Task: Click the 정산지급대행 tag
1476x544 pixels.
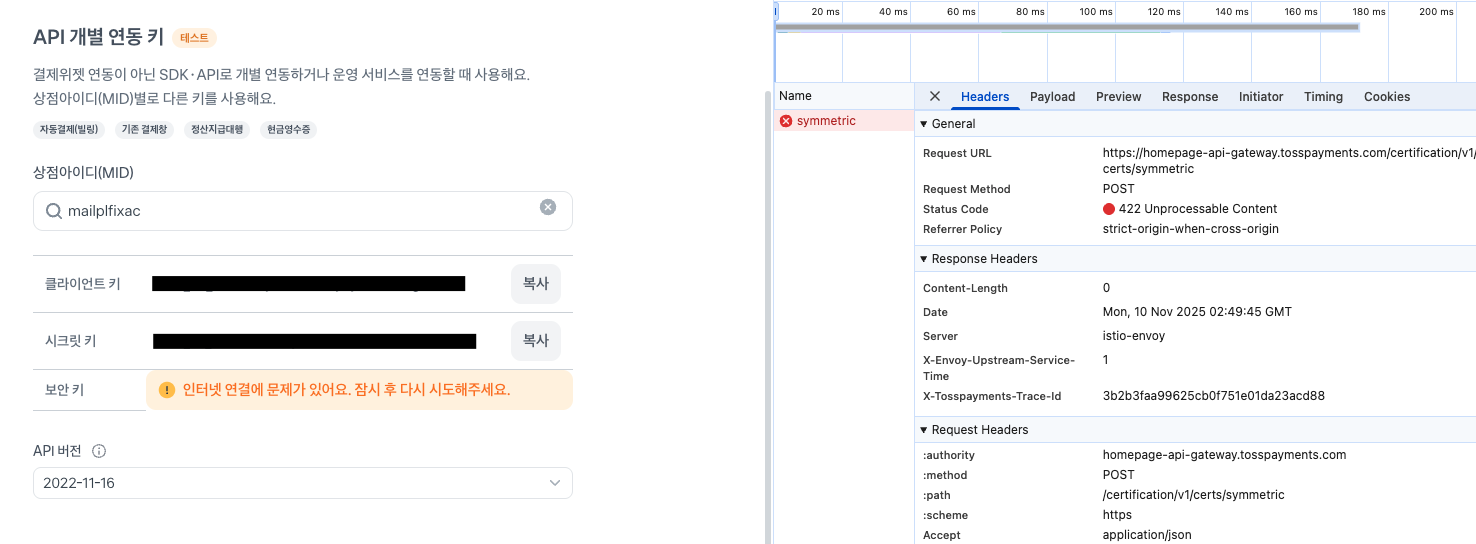Action: pyautogui.click(x=217, y=130)
